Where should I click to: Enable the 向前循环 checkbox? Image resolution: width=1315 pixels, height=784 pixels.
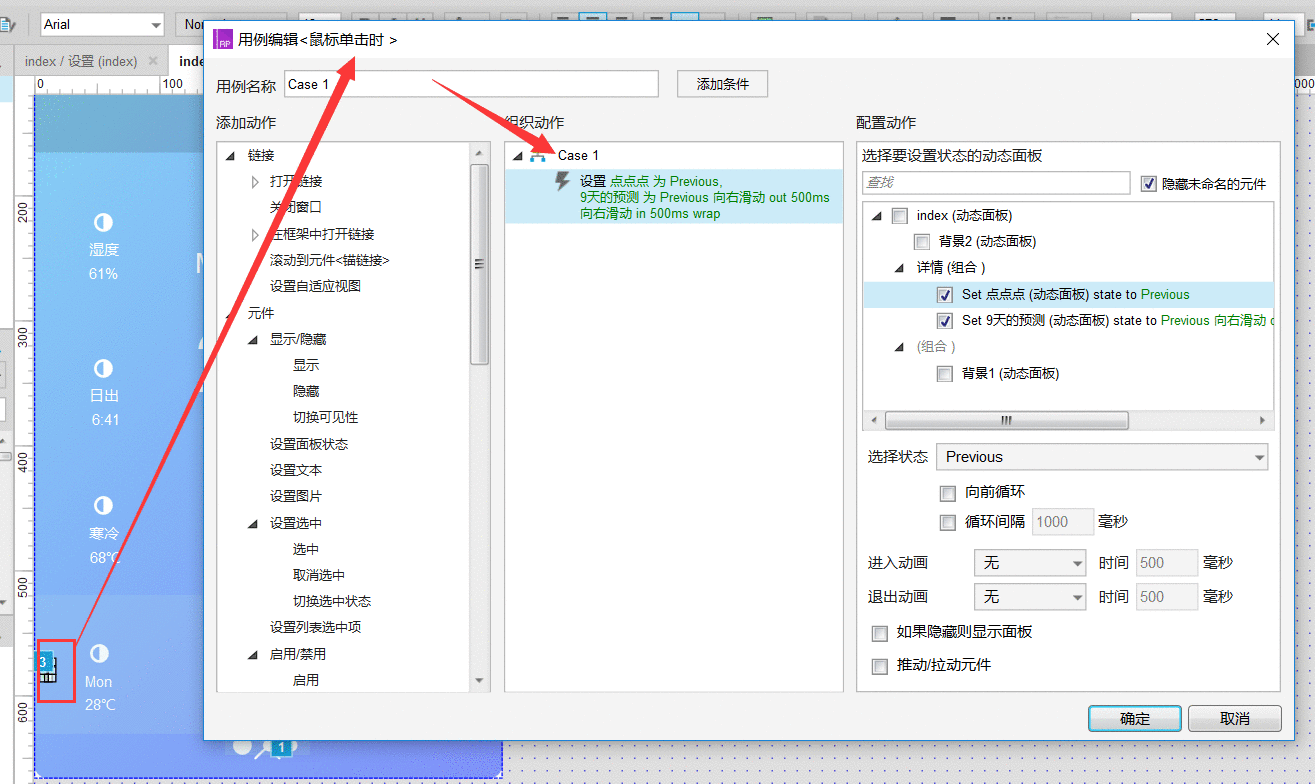[x=948, y=493]
